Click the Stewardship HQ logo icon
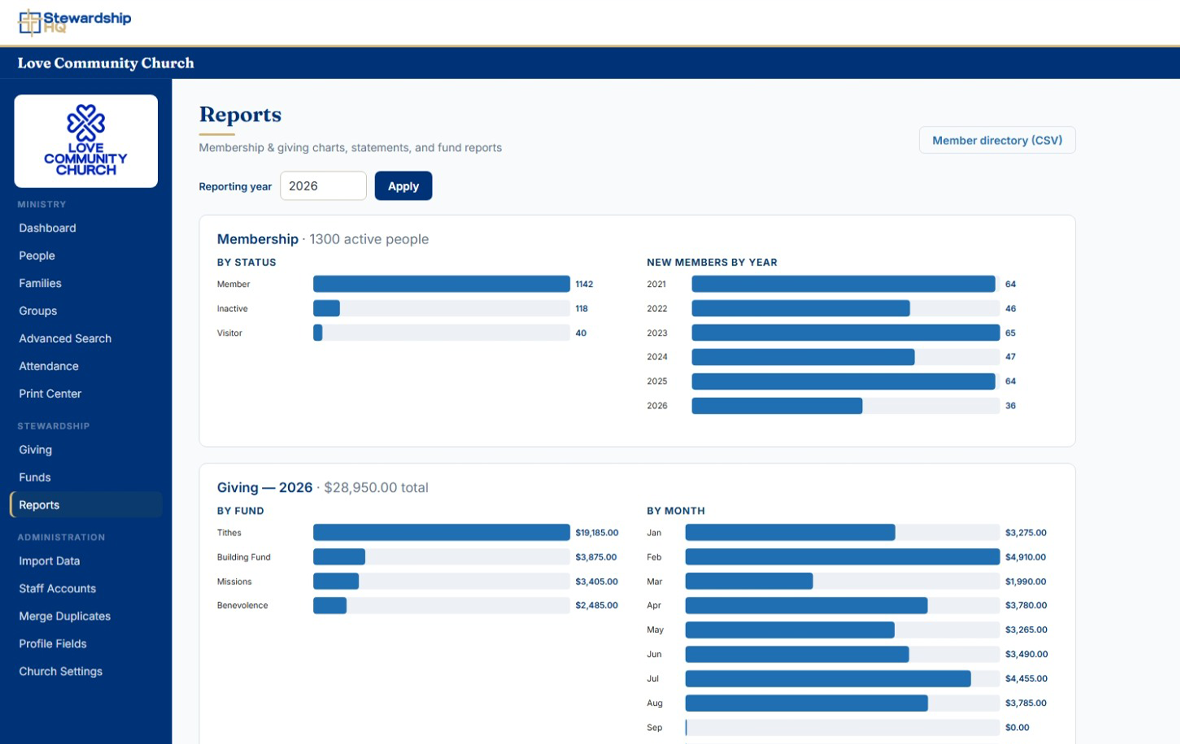This screenshot has height=744, width=1180. click(x=30, y=22)
